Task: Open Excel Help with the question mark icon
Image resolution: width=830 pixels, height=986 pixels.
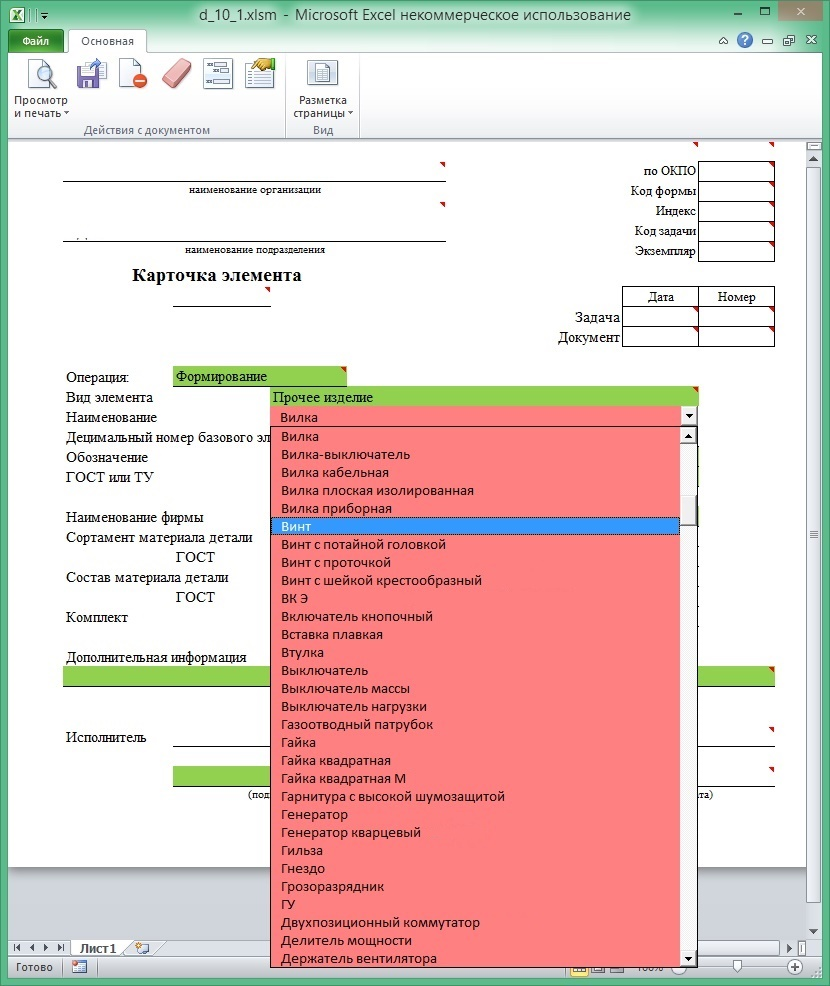Action: (745, 40)
